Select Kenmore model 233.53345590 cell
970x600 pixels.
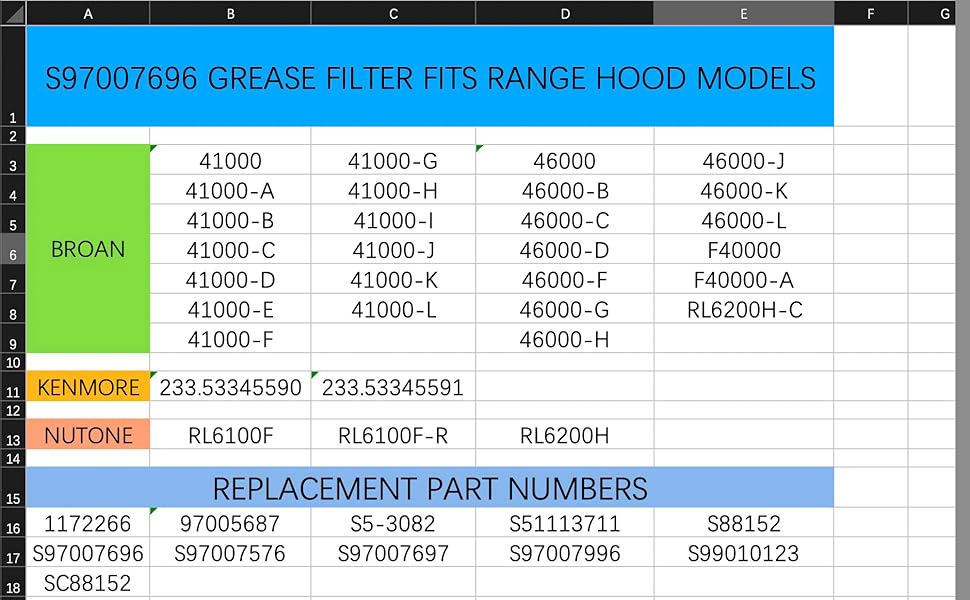click(230, 387)
